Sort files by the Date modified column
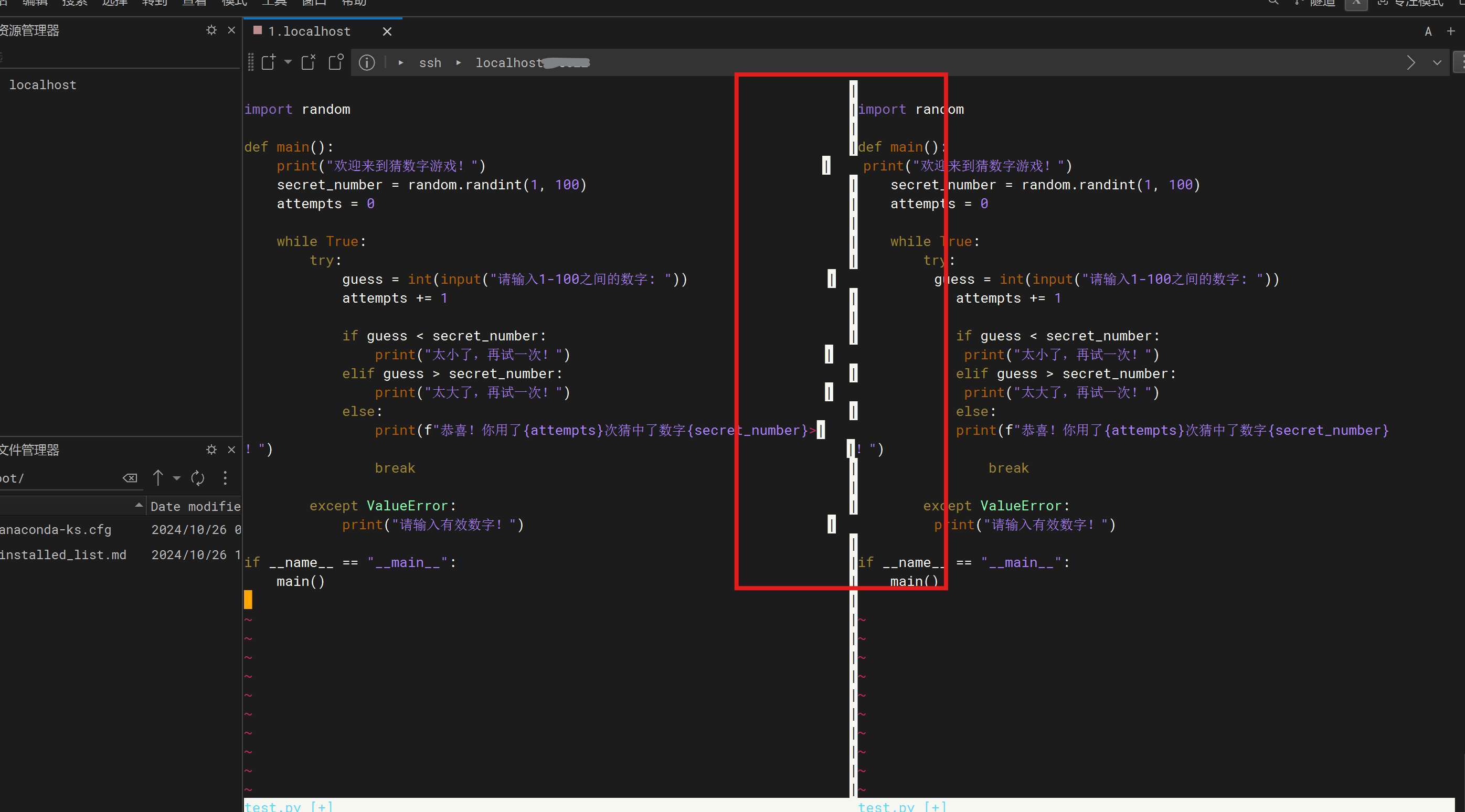The height and width of the screenshot is (812, 1465). coord(195,506)
